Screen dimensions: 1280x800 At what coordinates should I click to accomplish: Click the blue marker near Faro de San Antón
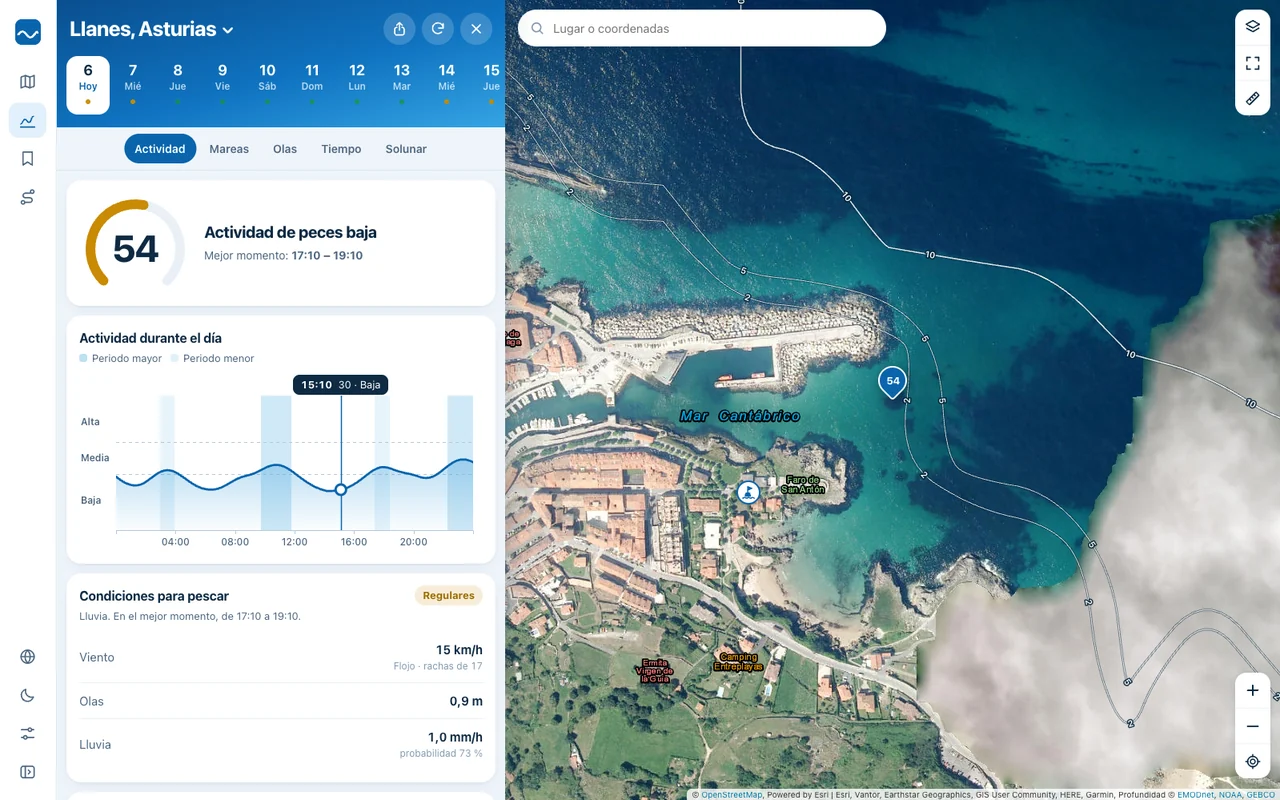click(748, 491)
